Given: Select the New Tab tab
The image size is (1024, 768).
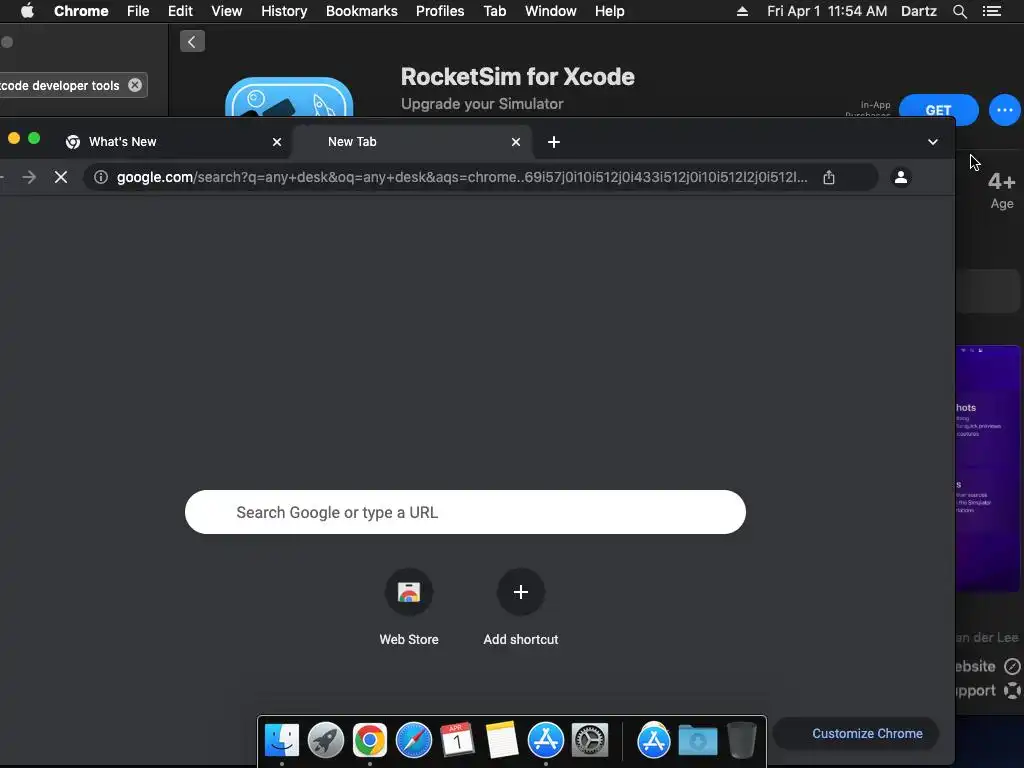Looking at the screenshot, I should [x=411, y=142].
